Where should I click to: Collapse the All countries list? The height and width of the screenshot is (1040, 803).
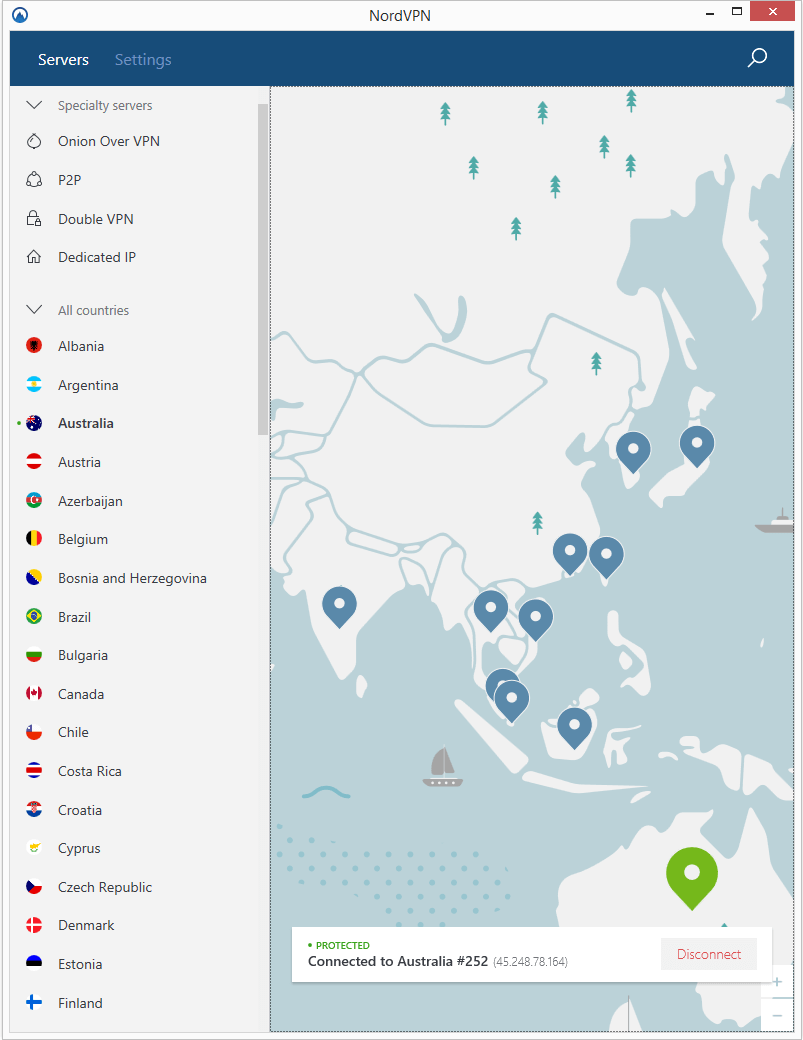(34, 310)
